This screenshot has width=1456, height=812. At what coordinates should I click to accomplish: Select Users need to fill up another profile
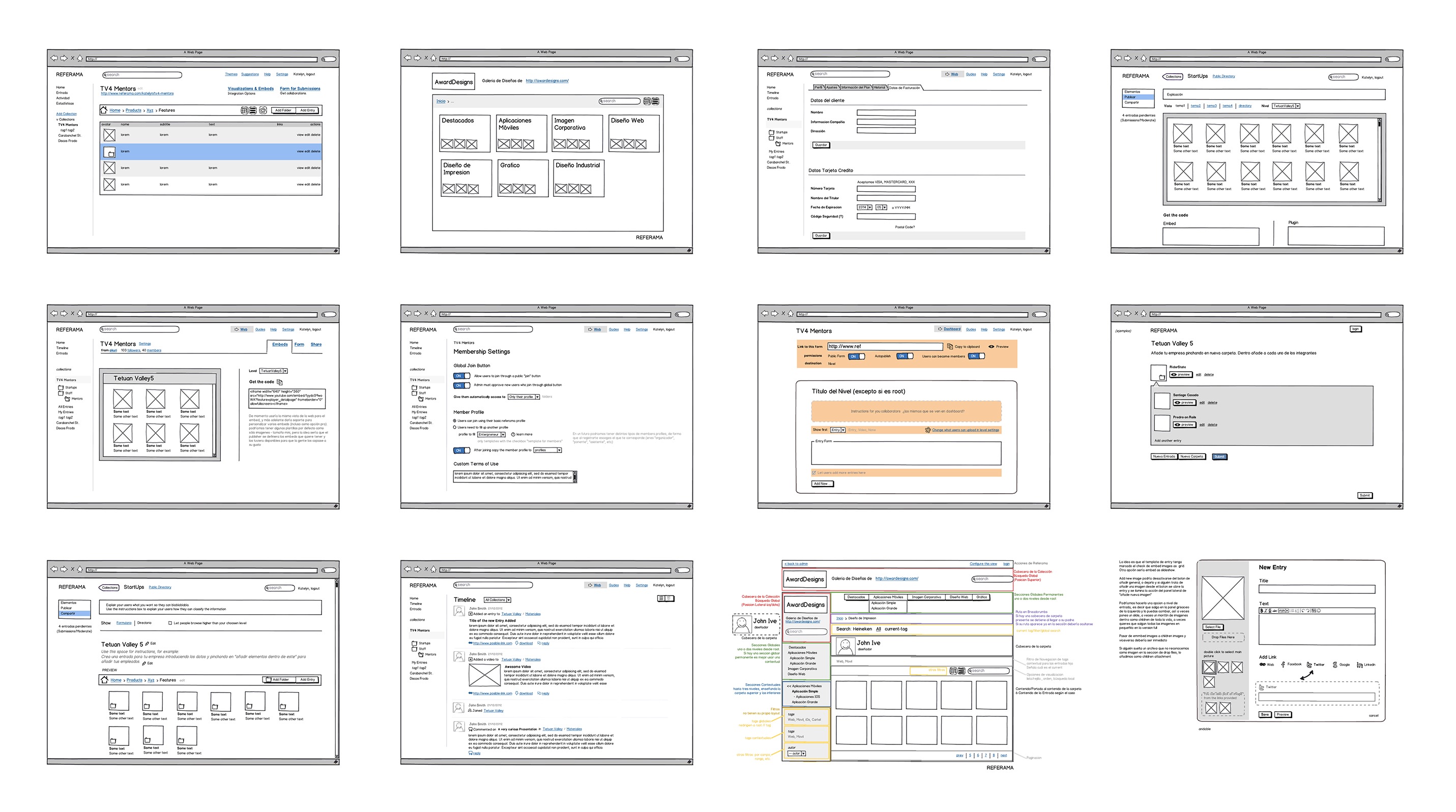(454, 427)
